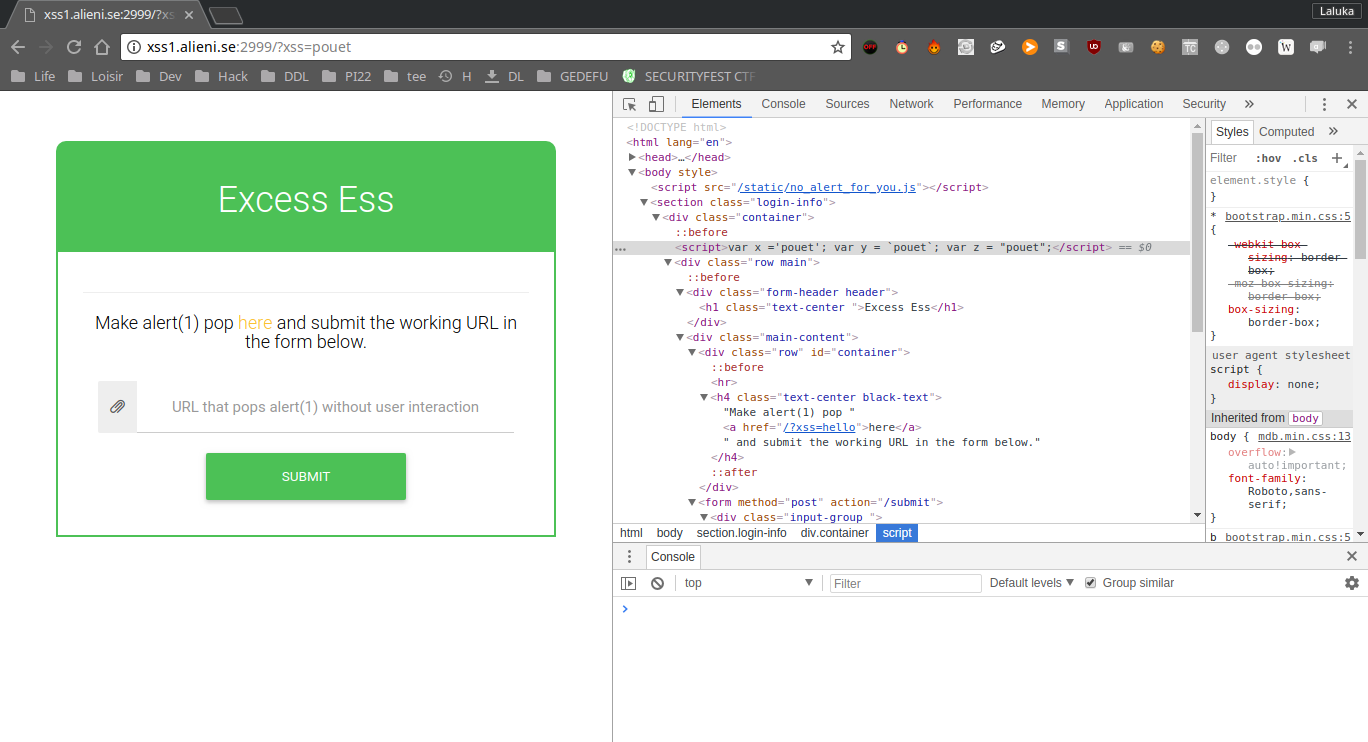Toggle the :hov element state button
This screenshot has height=742, width=1368.
point(1268,158)
